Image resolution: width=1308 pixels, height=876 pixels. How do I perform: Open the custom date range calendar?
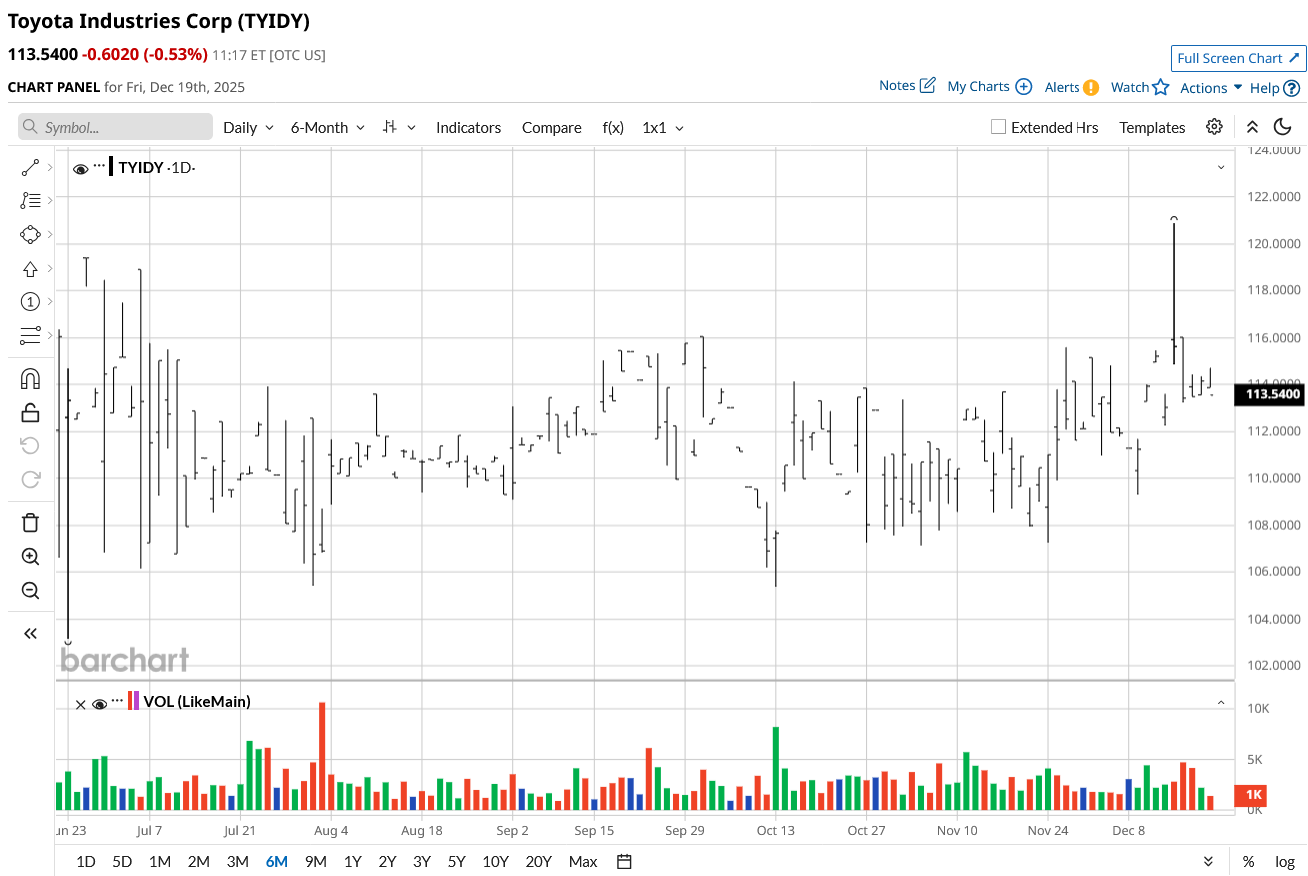(624, 861)
